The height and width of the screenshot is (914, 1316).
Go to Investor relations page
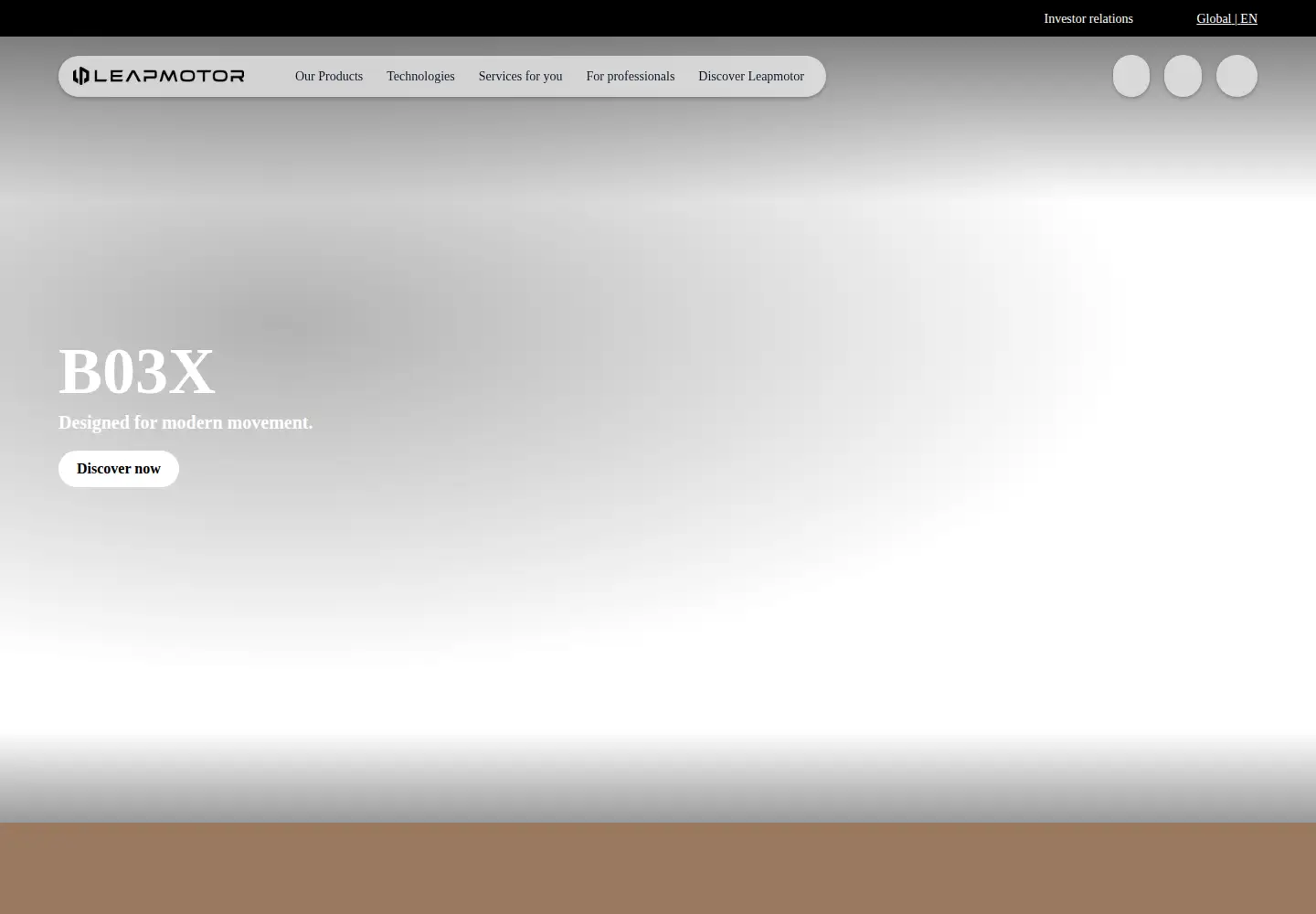coord(1088,18)
